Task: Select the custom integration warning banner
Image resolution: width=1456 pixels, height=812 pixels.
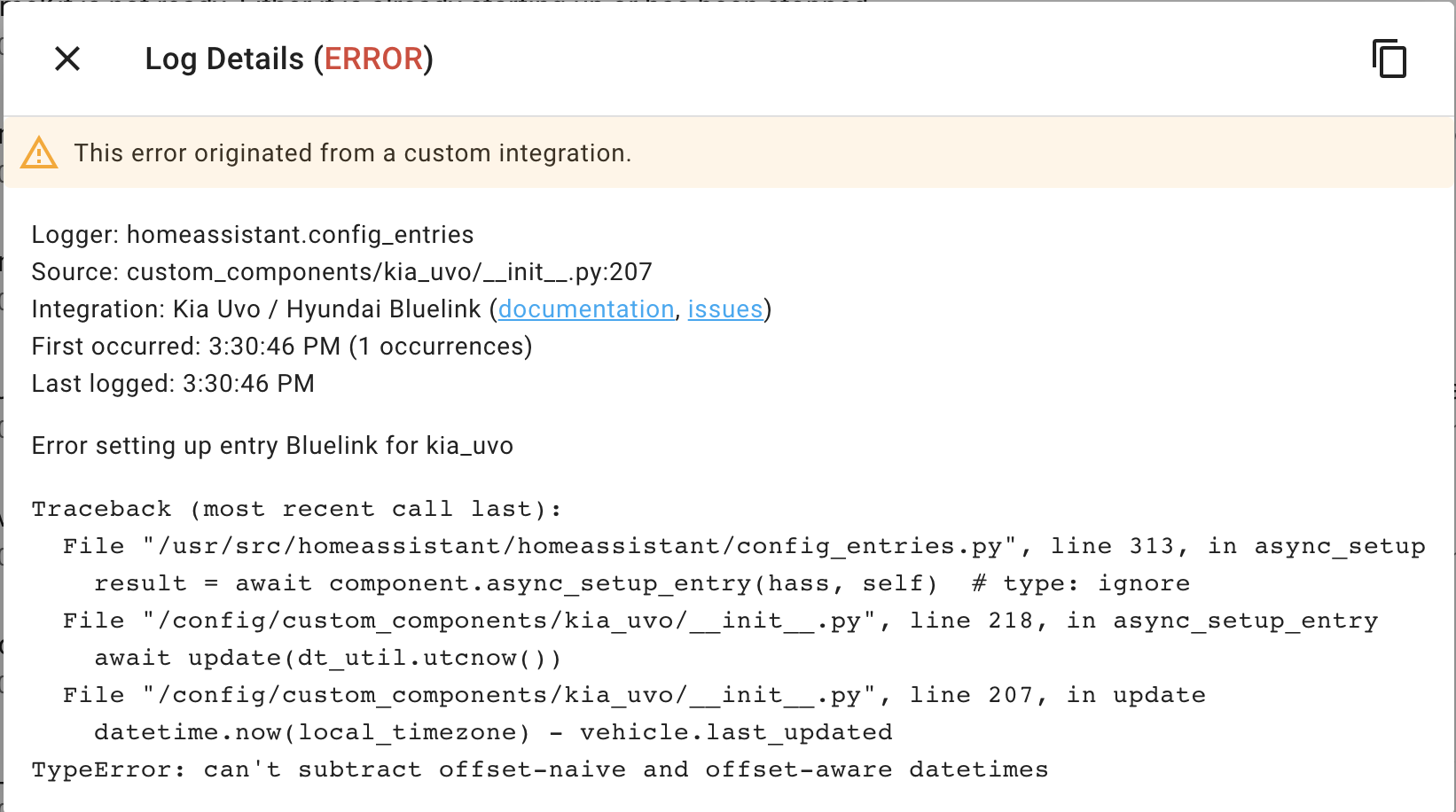Action: 355,152
